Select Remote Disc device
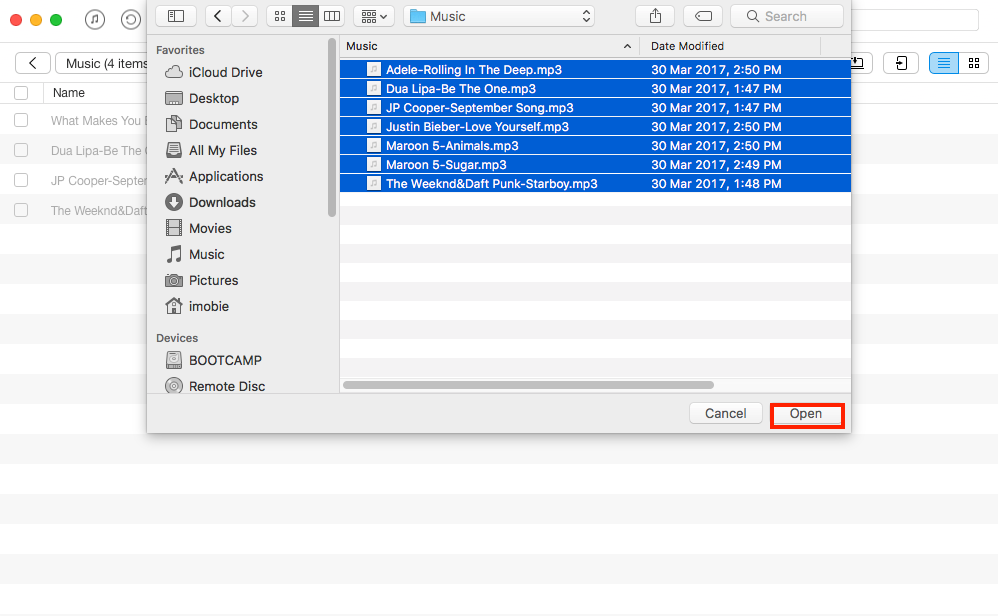The height and width of the screenshot is (616, 998). click(214, 386)
